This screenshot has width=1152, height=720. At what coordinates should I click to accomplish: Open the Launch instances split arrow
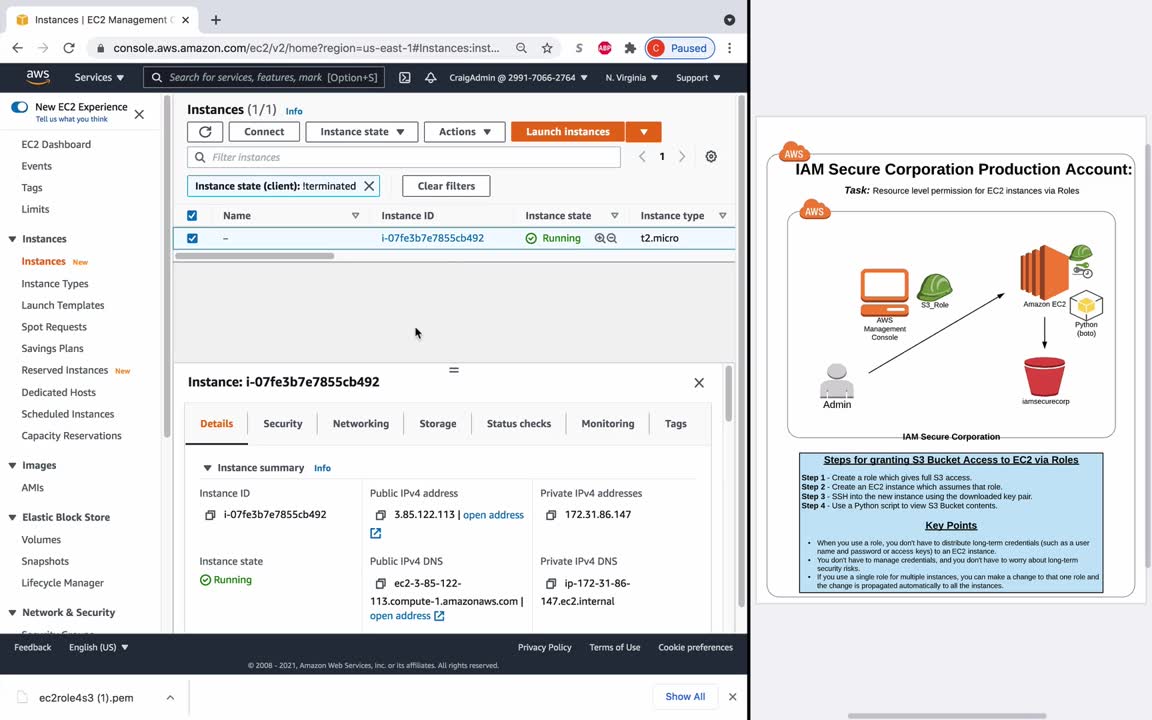644,132
